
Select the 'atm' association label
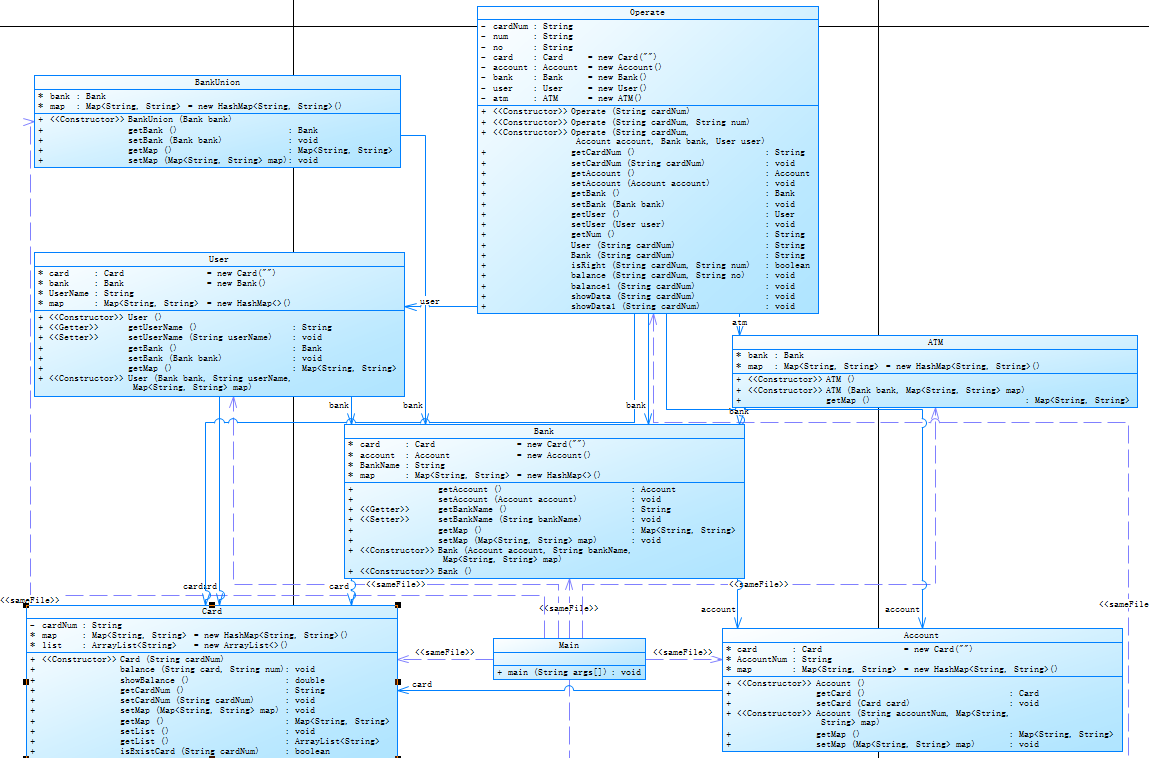pos(739,323)
